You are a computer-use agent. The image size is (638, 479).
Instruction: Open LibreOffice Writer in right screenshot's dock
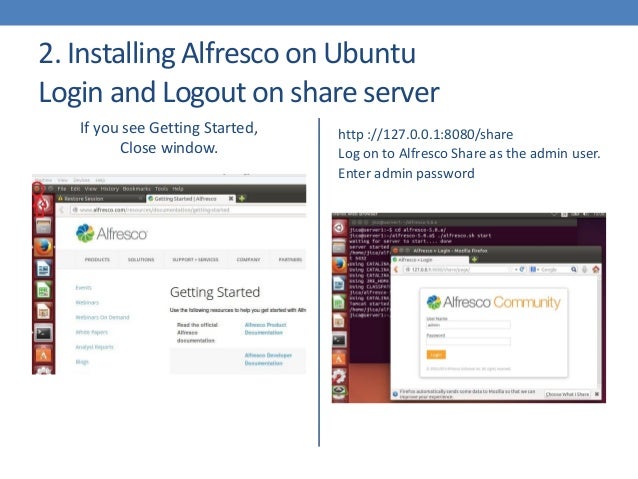tap(339, 284)
